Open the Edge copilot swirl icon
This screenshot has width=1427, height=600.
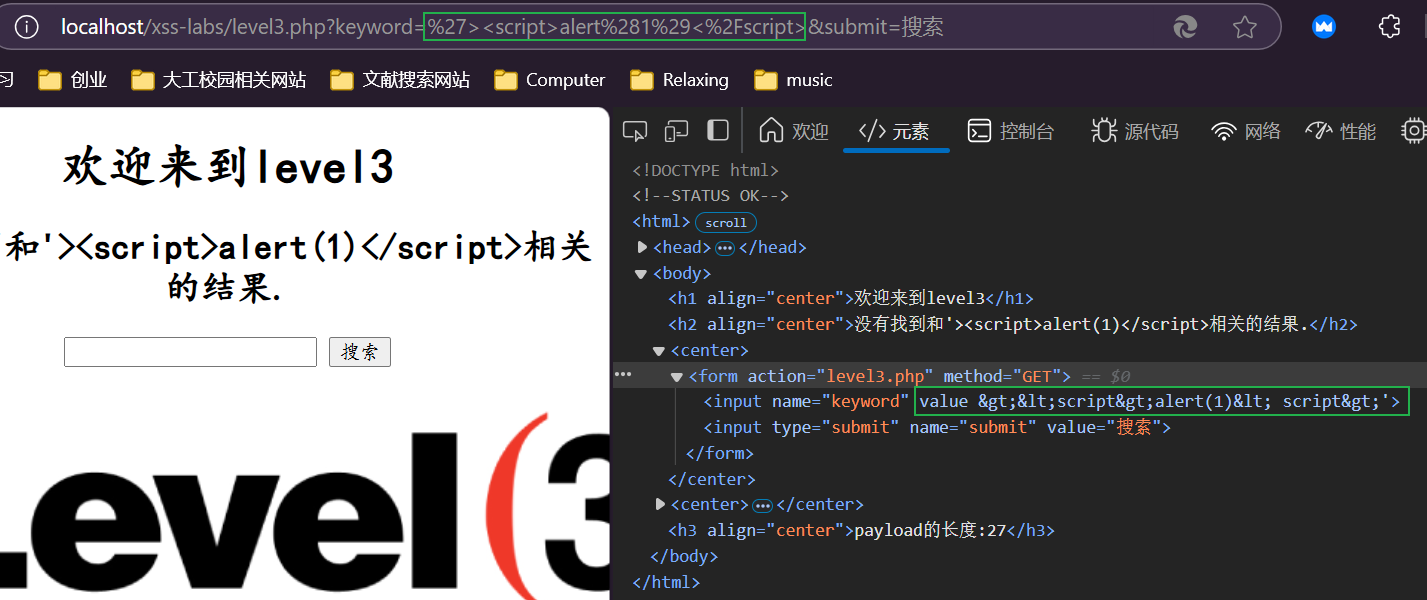tap(1185, 27)
